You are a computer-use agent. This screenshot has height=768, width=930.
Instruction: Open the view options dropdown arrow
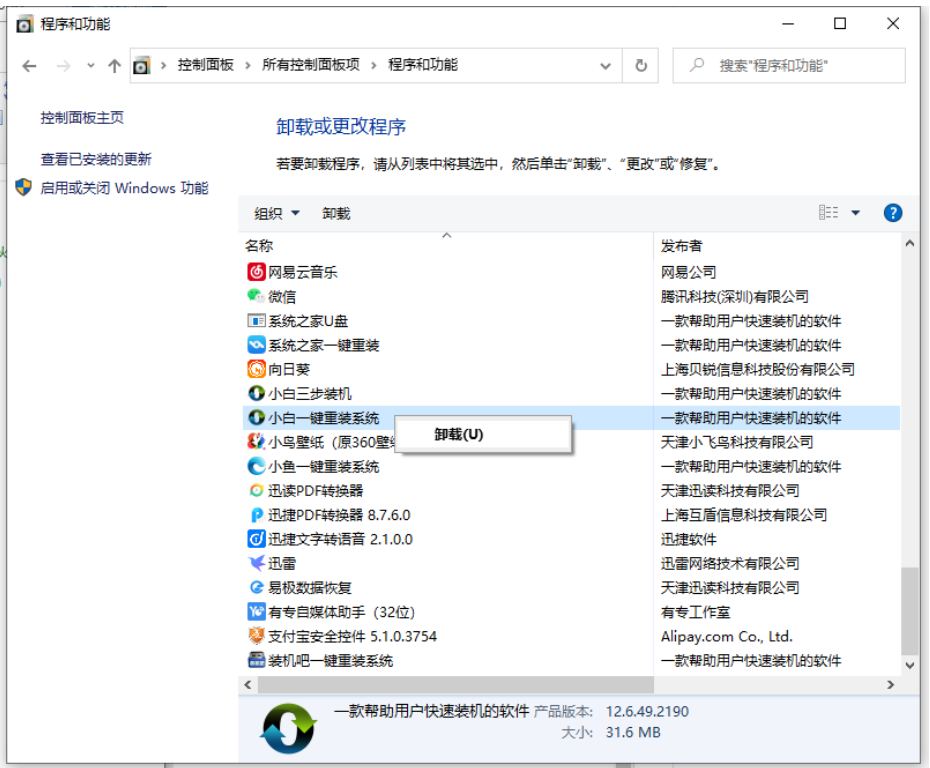(855, 212)
